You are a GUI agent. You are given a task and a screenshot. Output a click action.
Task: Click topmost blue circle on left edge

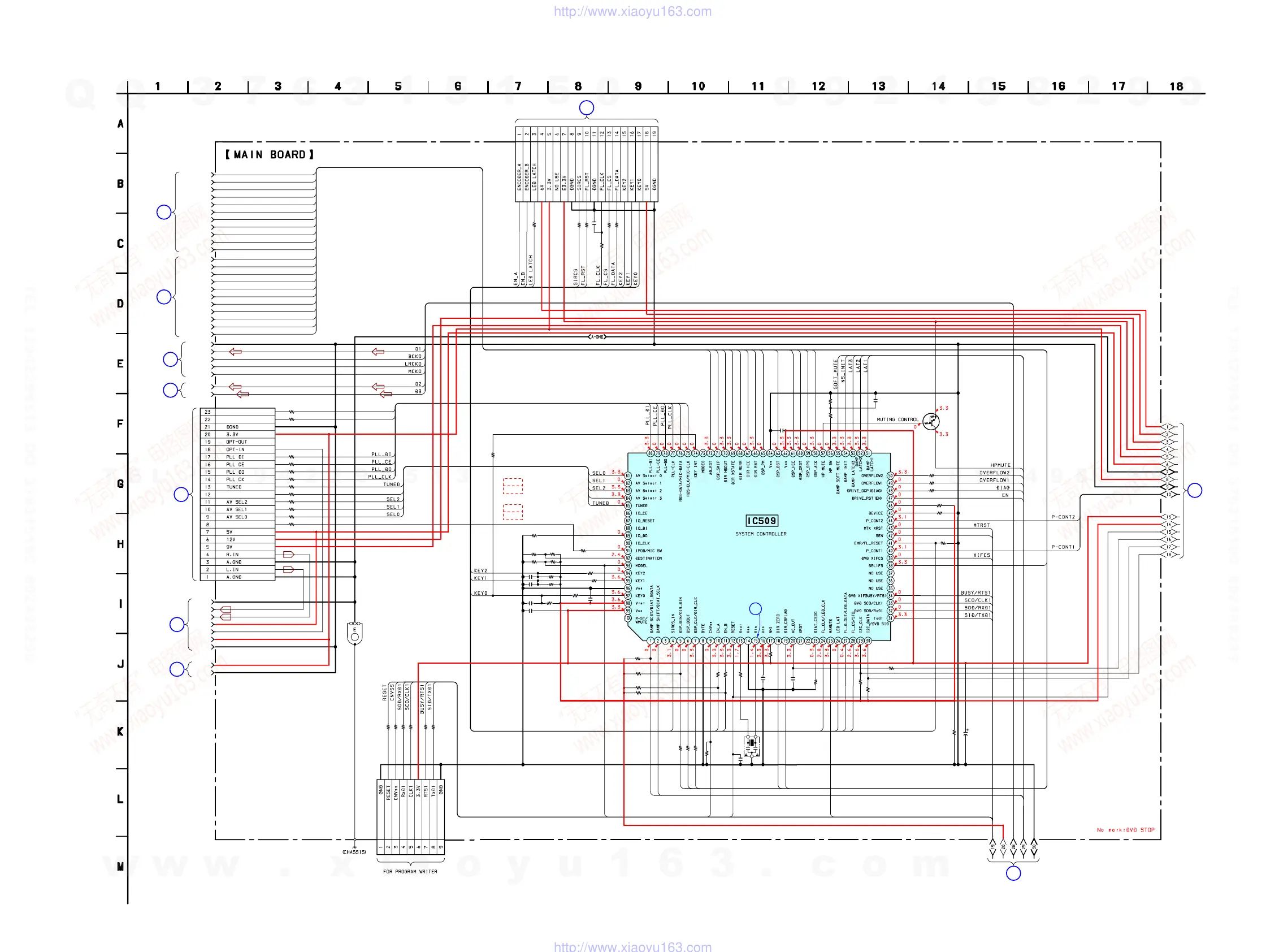[164, 213]
